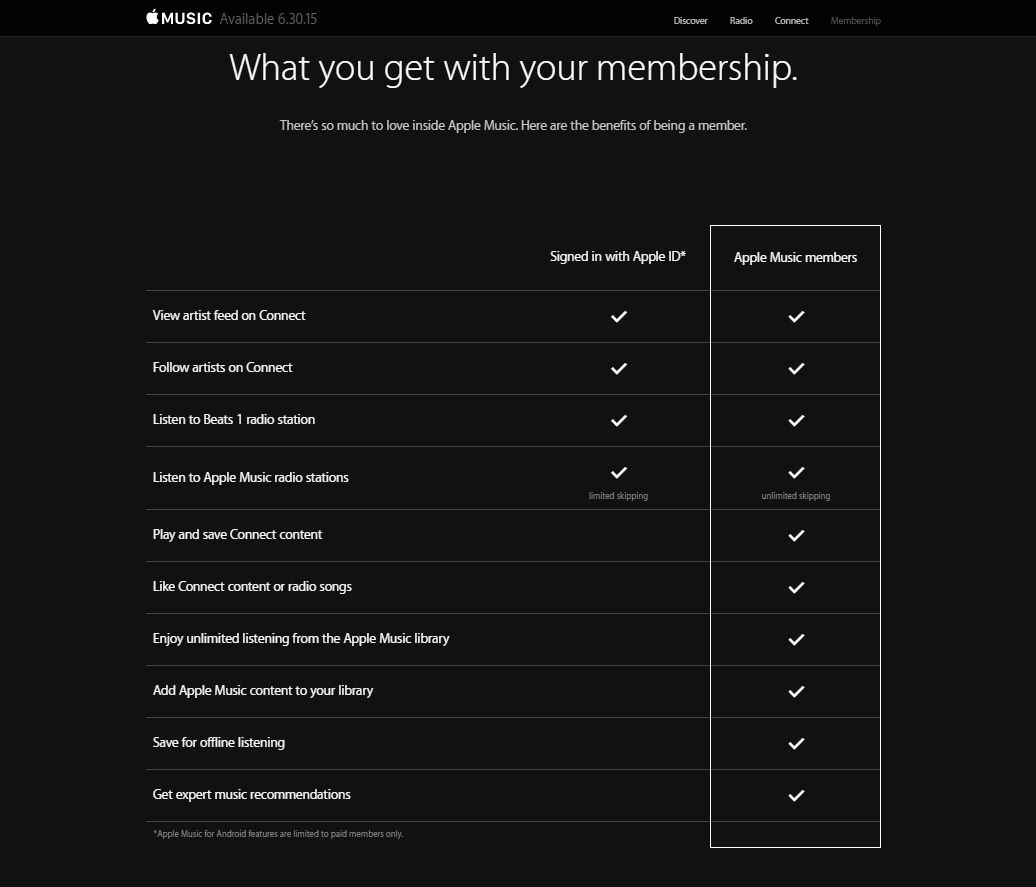Click members checkmark for Play and save

coord(796,535)
